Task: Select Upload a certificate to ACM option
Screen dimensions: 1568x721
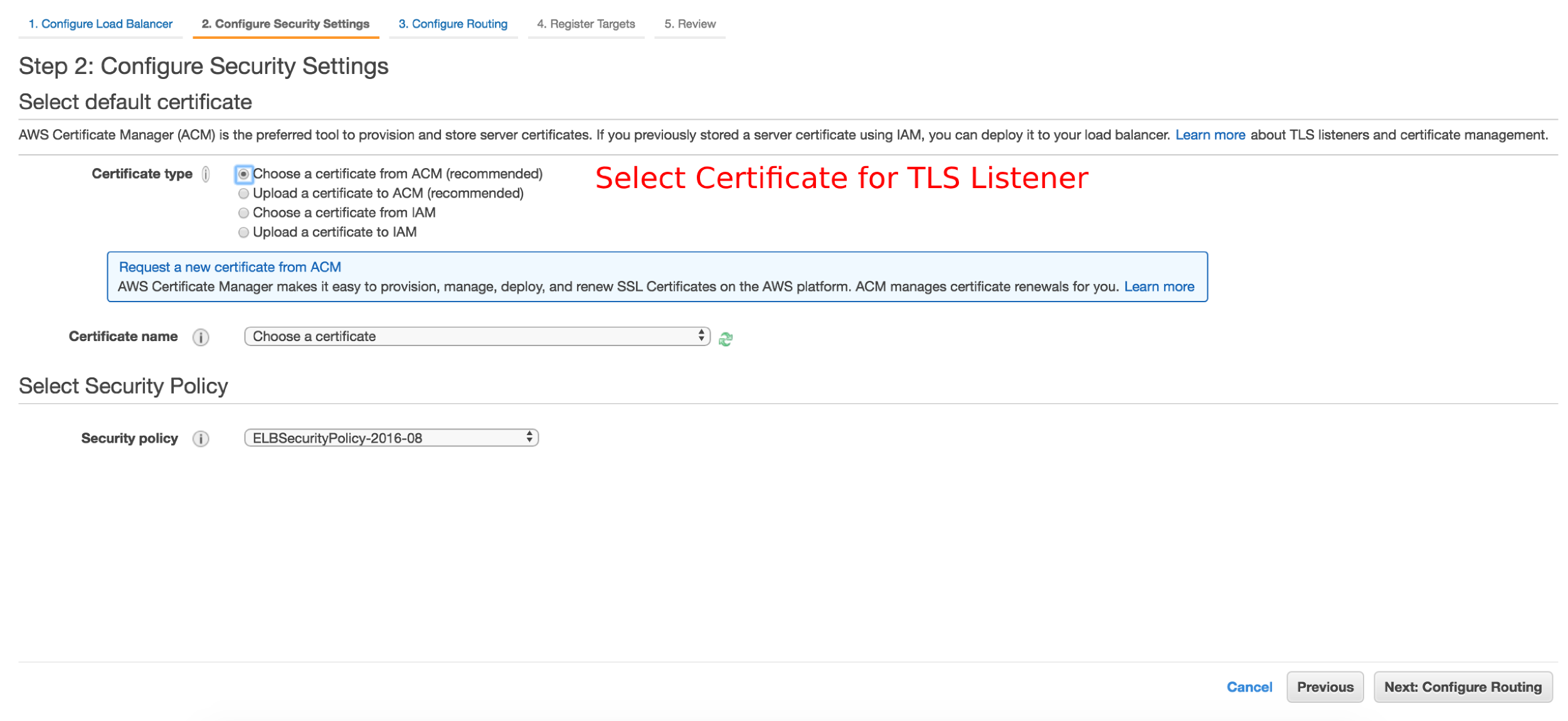Action: pyautogui.click(x=244, y=194)
